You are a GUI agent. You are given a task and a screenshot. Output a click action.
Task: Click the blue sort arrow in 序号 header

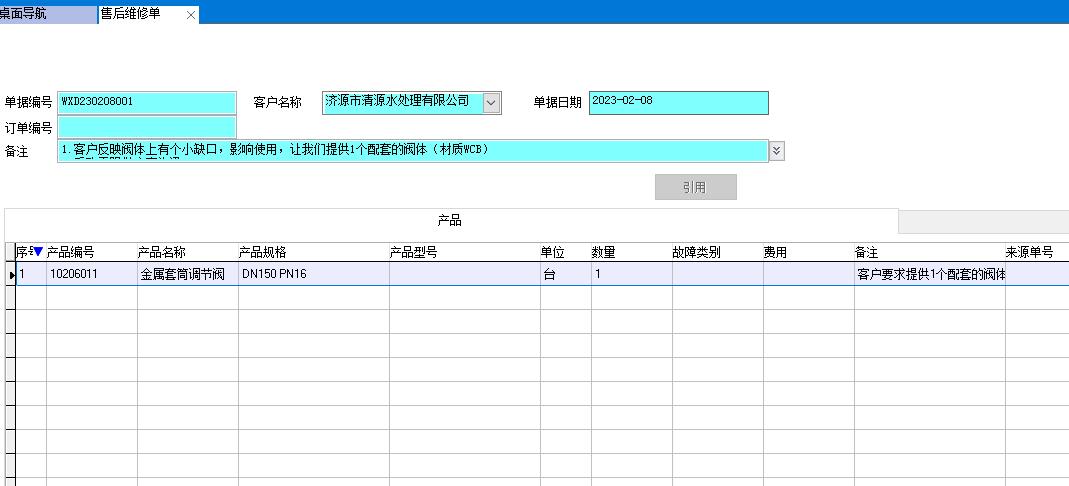39,252
